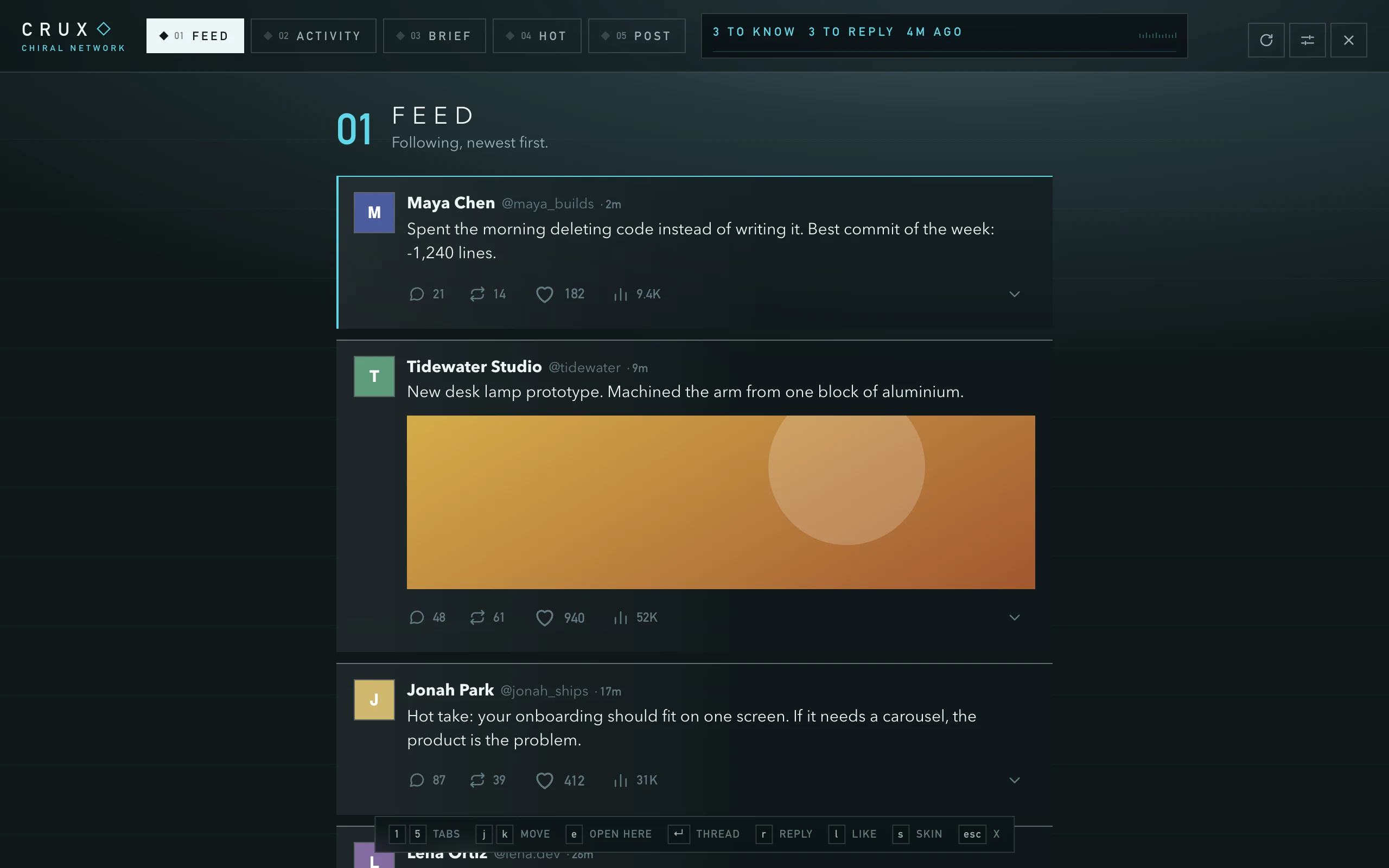Screen dimensions: 1389x868
Task: View stats on Maya Chen's post
Action: (636, 295)
